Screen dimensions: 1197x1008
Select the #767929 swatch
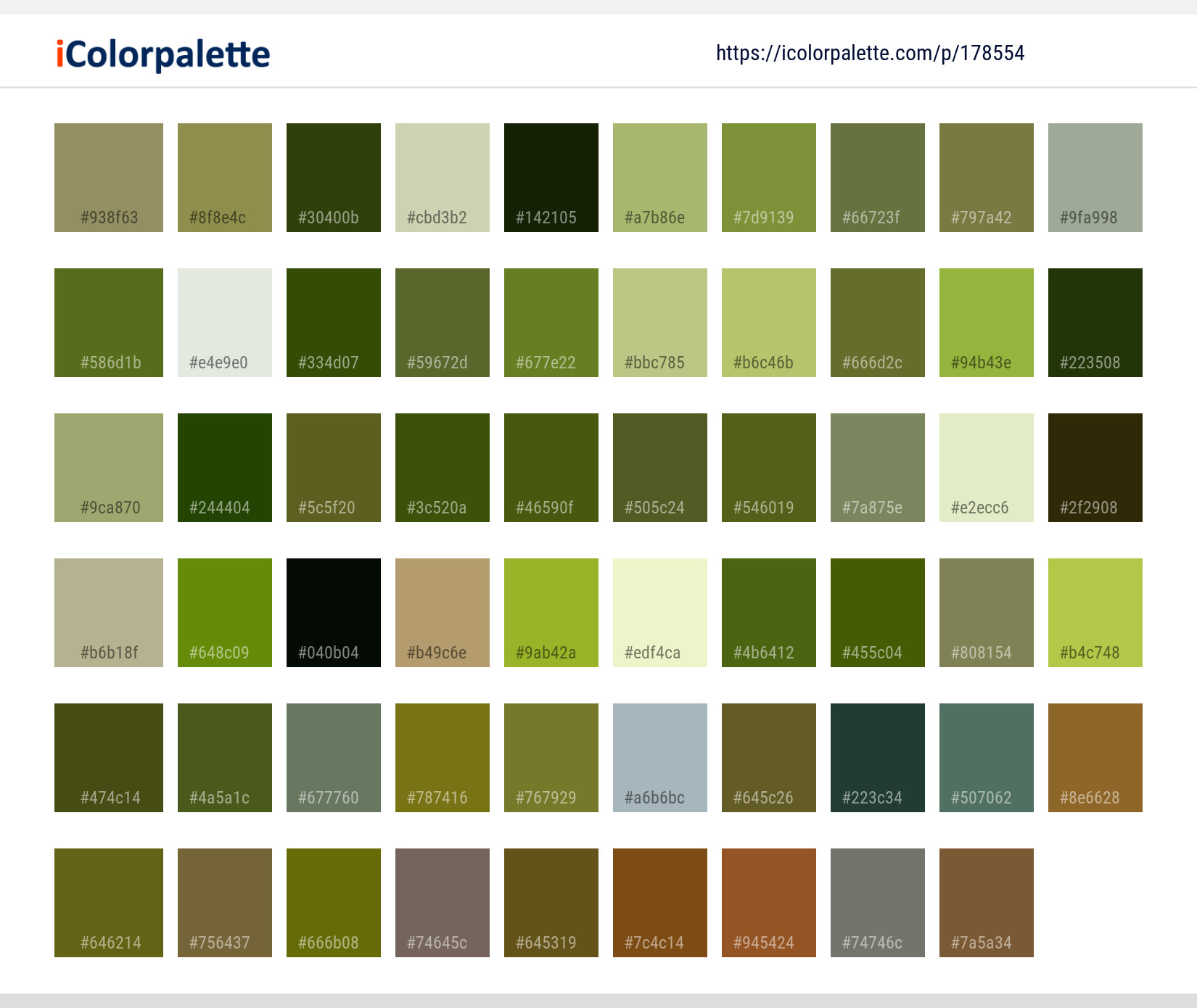click(x=551, y=758)
